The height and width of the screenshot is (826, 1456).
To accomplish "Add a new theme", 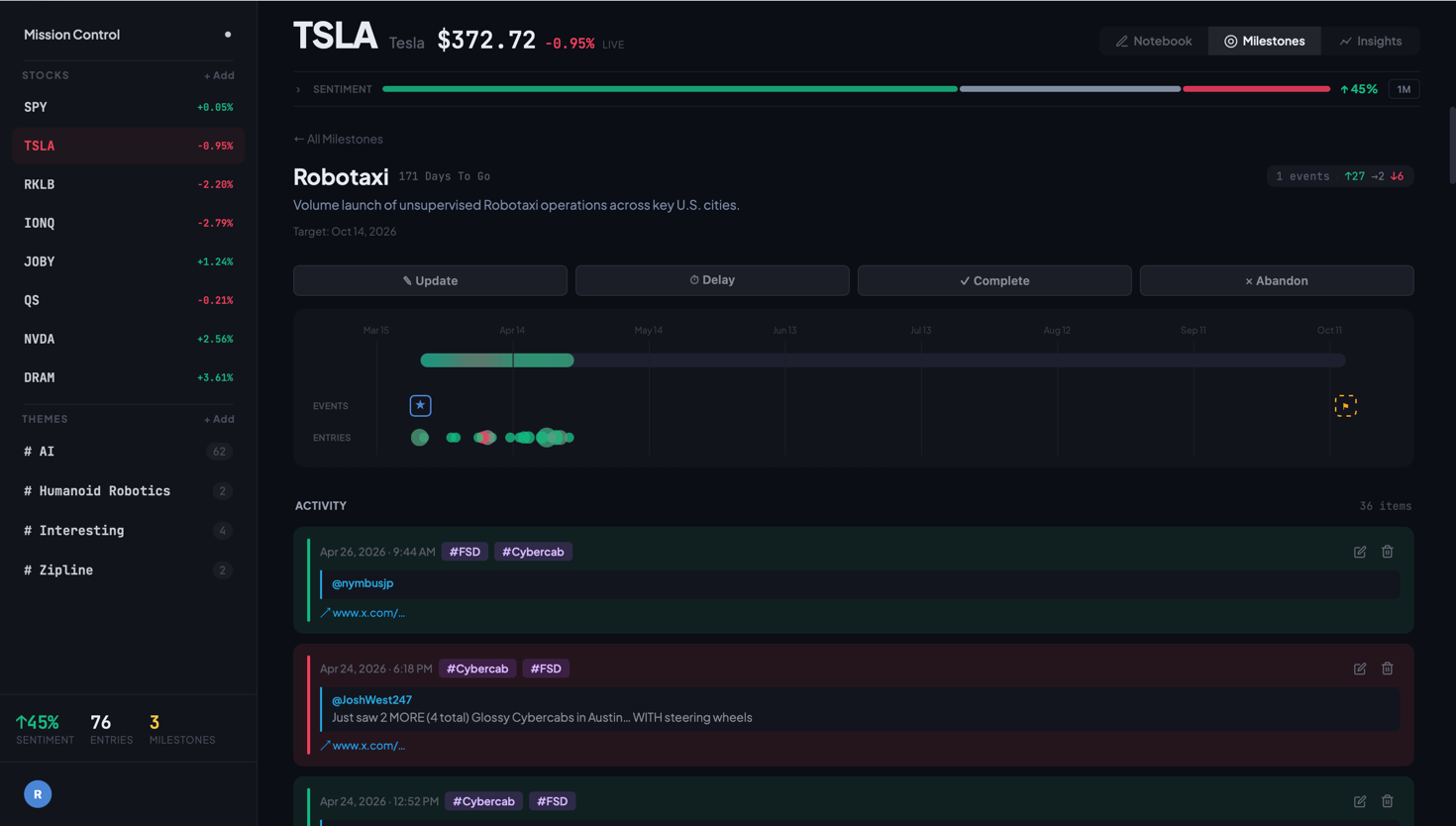I will tap(219, 419).
